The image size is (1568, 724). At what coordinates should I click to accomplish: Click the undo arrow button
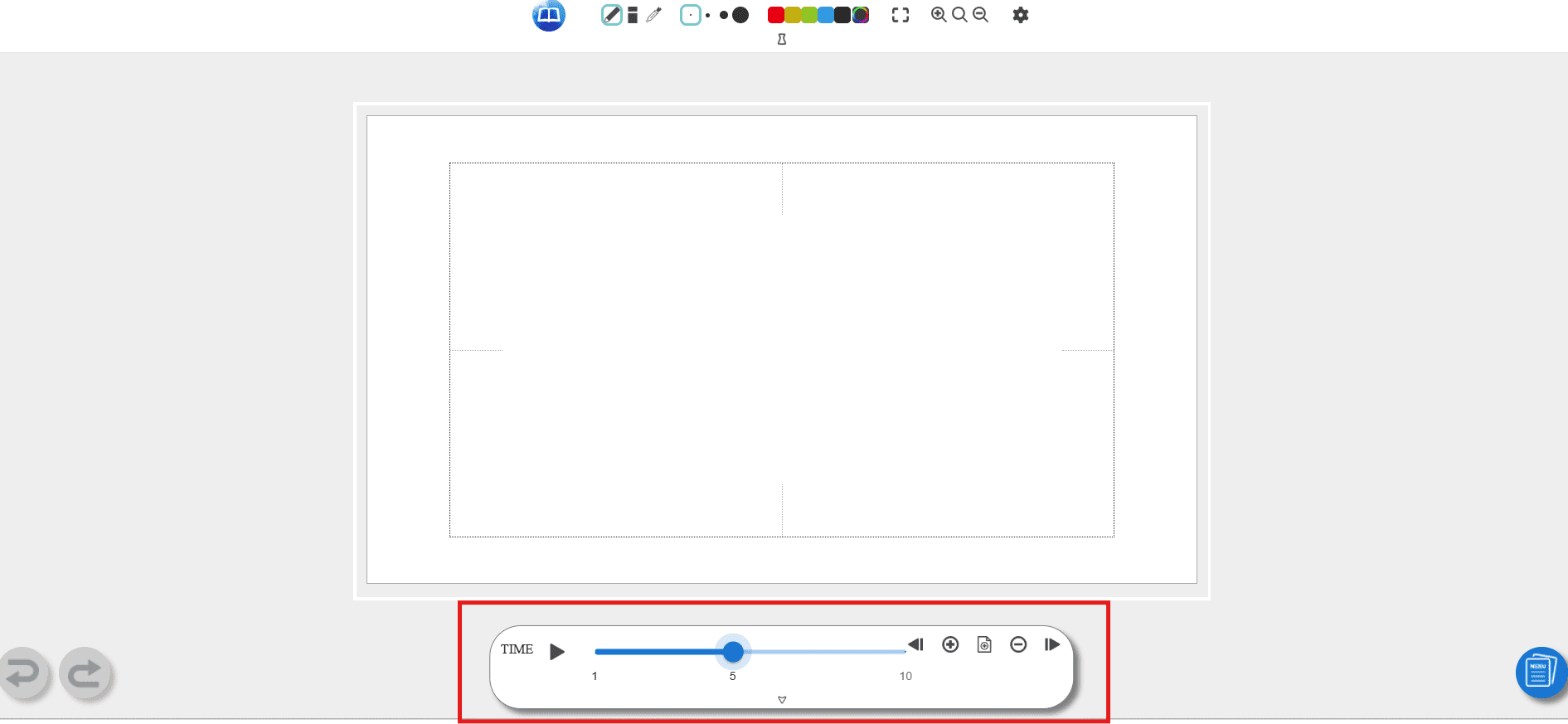tap(24, 673)
